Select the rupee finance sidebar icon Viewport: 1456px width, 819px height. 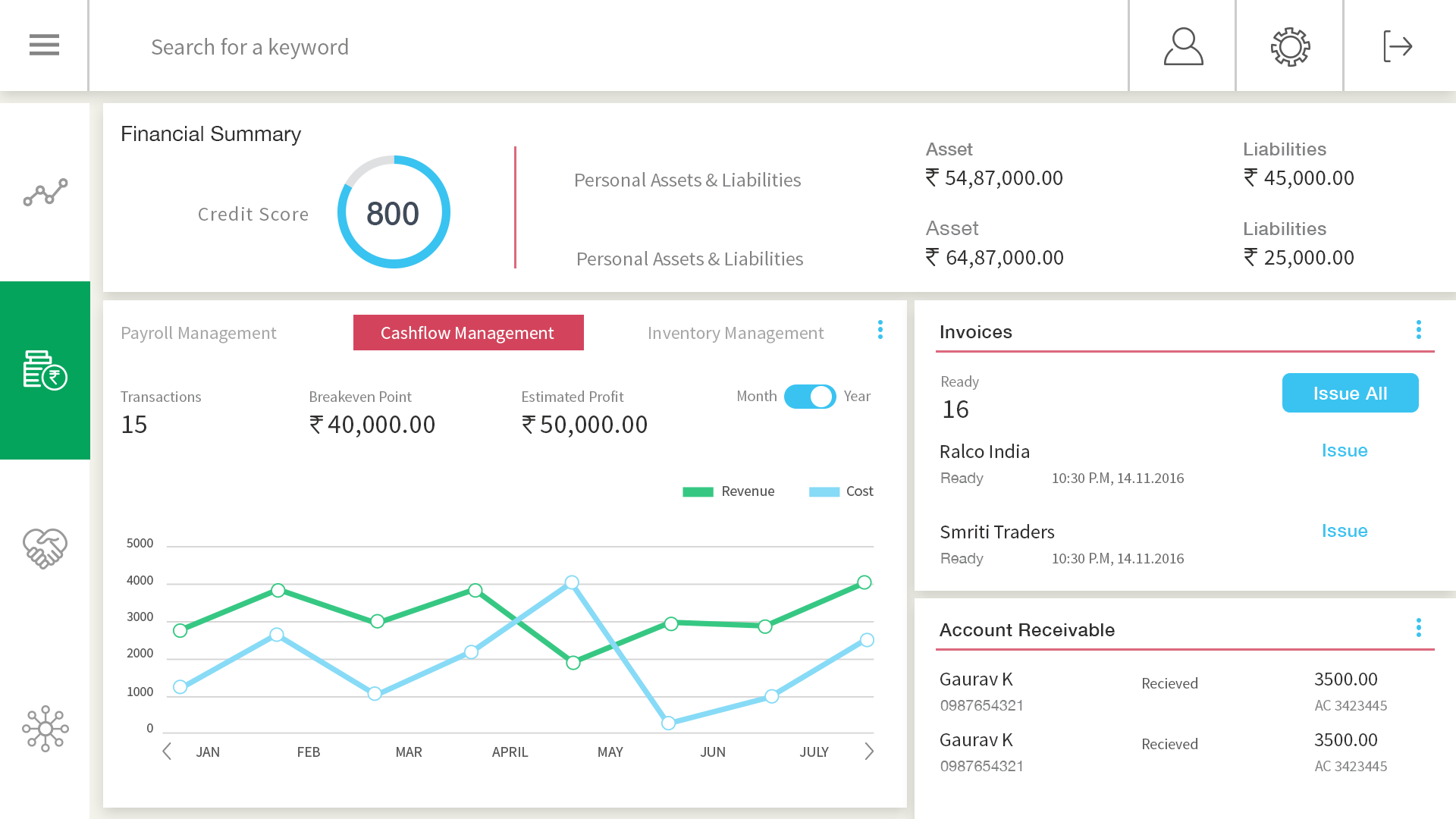pyautogui.click(x=45, y=370)
